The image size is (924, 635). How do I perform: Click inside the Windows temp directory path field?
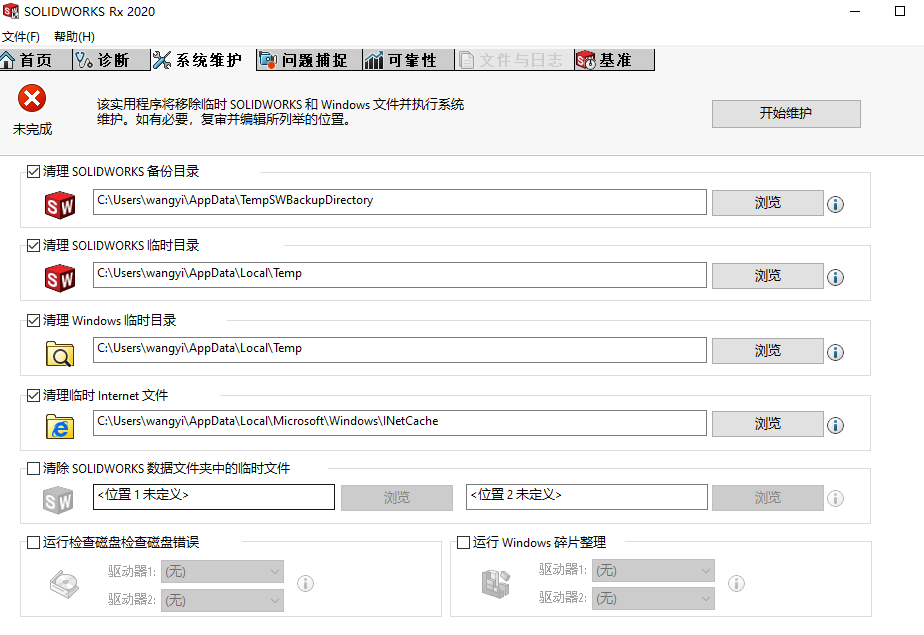click(x=400, y=350)
